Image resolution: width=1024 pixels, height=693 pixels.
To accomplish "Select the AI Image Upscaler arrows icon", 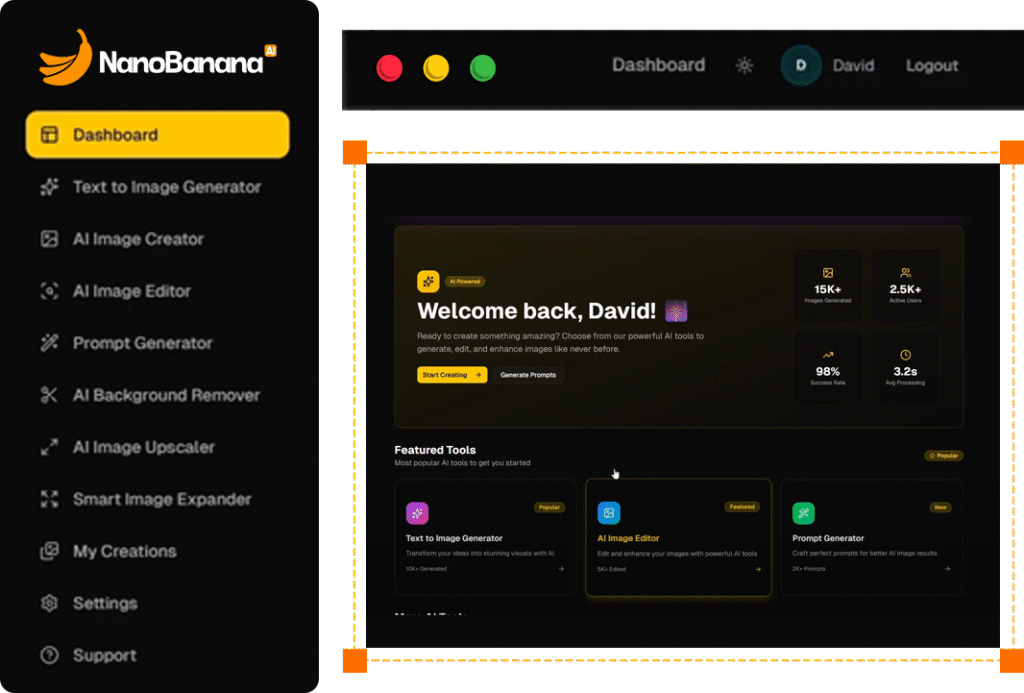I will 49,447.
